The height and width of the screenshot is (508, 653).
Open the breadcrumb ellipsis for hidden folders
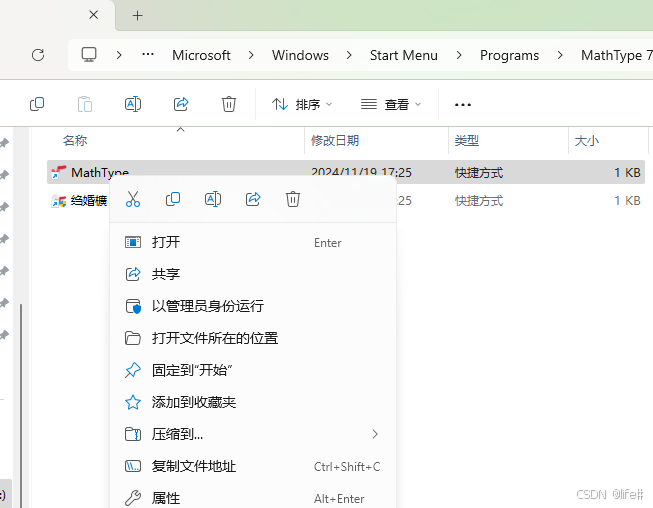(x=148, y=55)
